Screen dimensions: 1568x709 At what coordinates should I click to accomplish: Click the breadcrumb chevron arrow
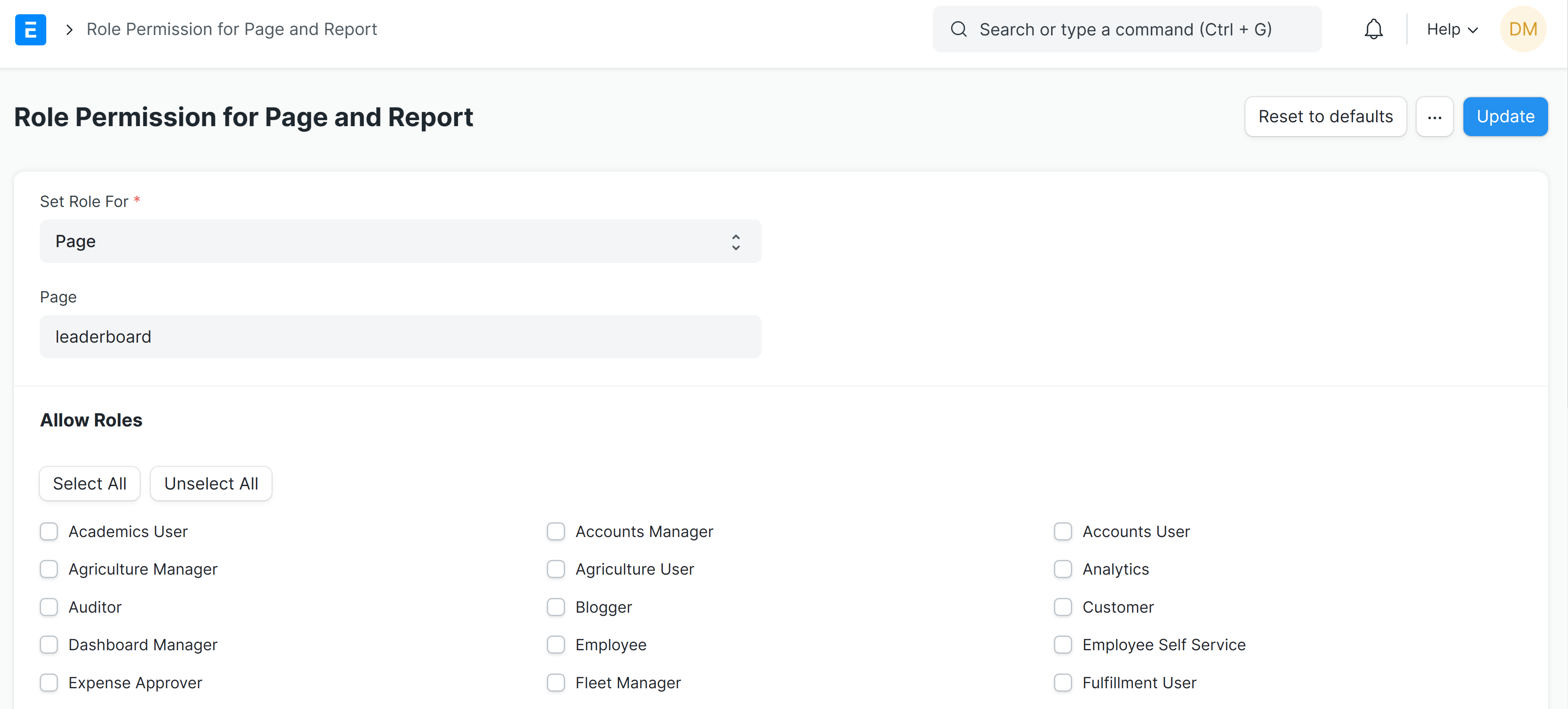click(70, 29)
